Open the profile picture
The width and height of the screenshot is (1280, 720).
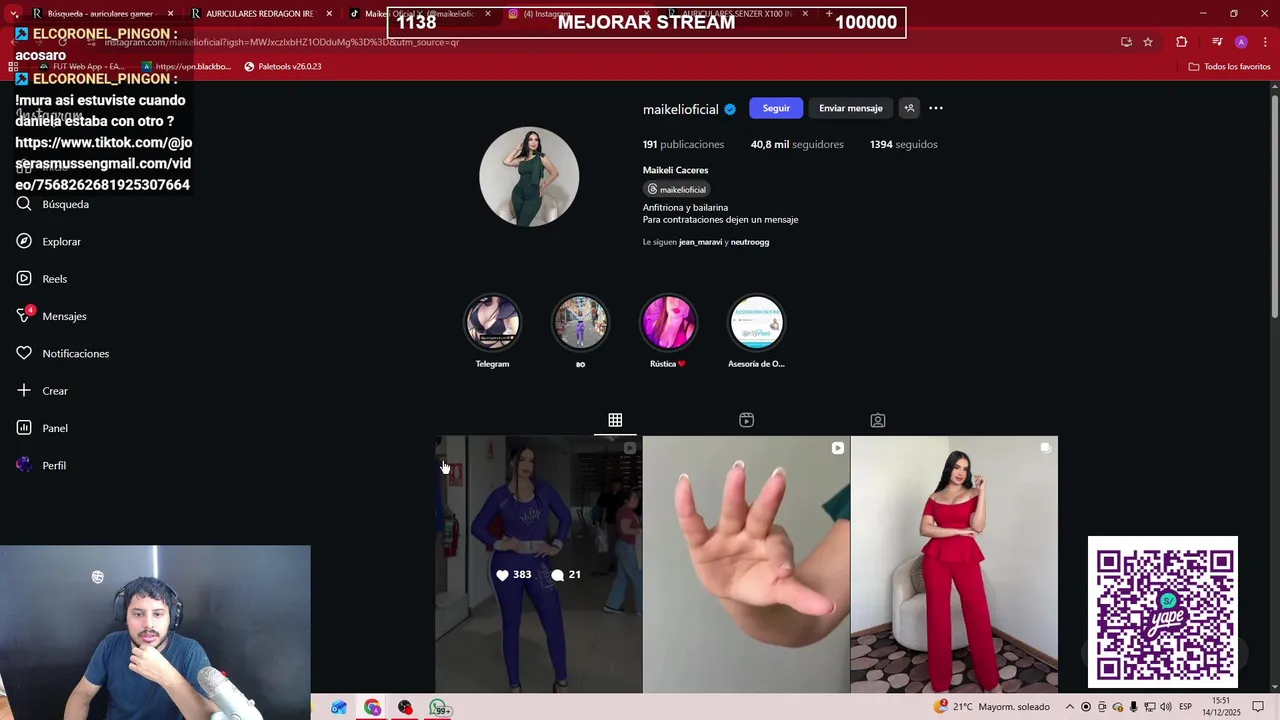click(x=529, y=177)
